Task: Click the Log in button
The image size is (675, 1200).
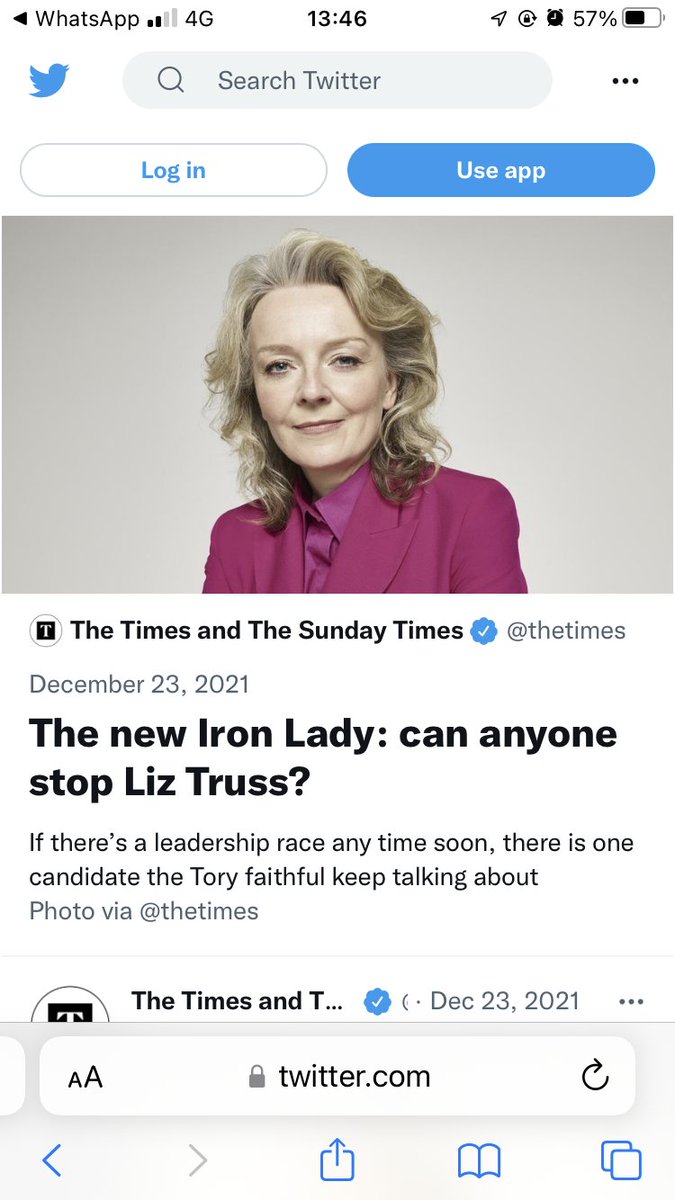Action: pos(173,170)
